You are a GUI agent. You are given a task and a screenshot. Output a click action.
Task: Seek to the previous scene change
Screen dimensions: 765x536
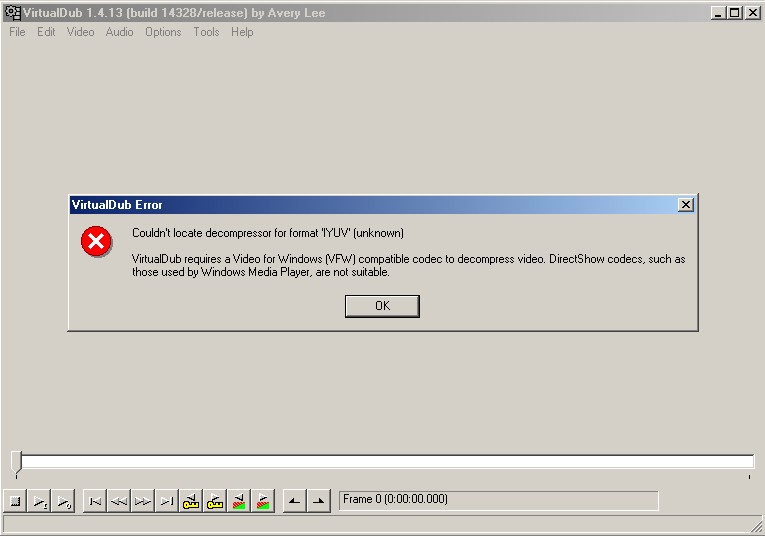click(239, 501)
